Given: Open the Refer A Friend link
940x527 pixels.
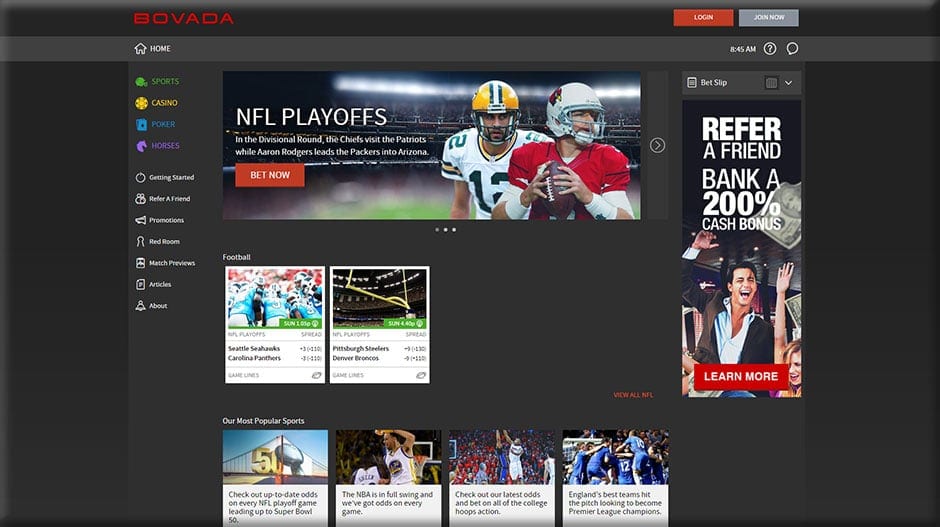Looking at the screenshot, I should pyautogui.click(x=170, y=198).
